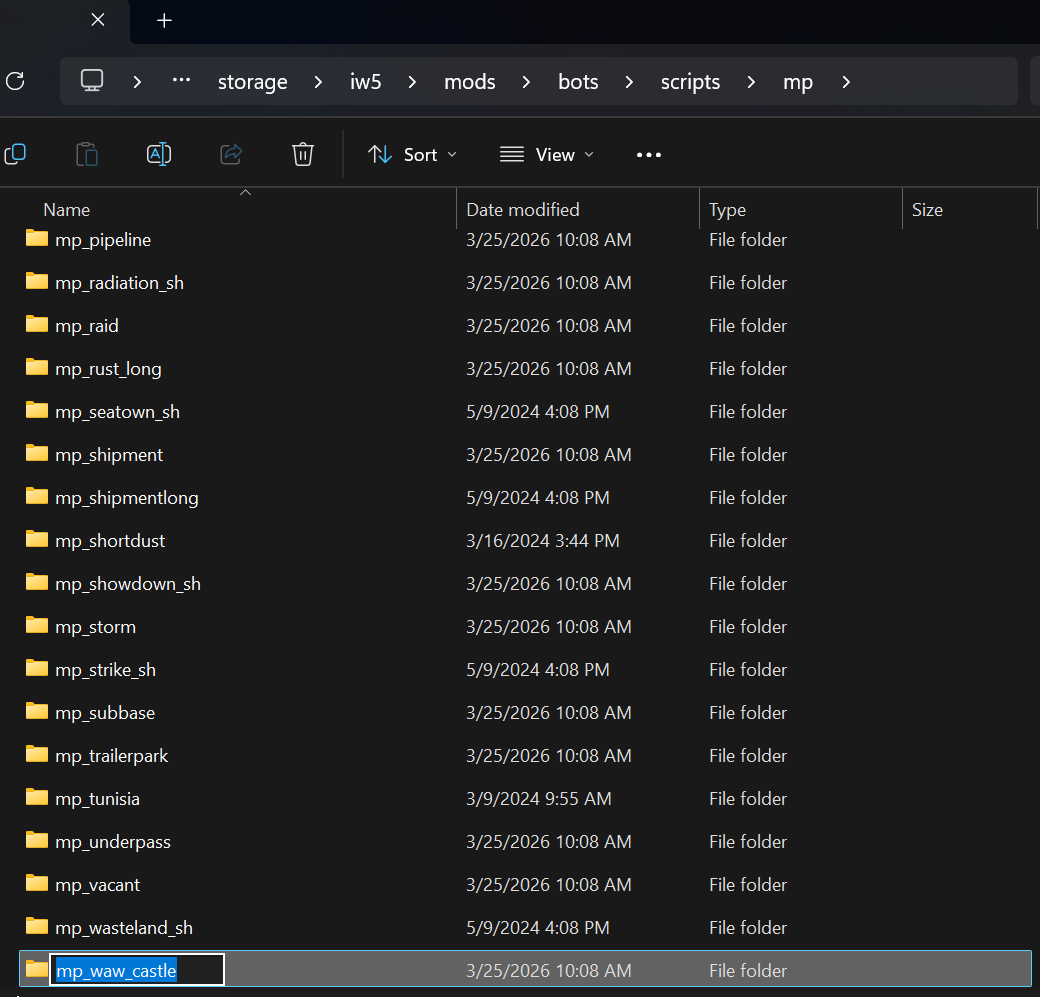Sort by the Size column header
The height and width of the screenshot is (997, 1040).
[927, 210]
